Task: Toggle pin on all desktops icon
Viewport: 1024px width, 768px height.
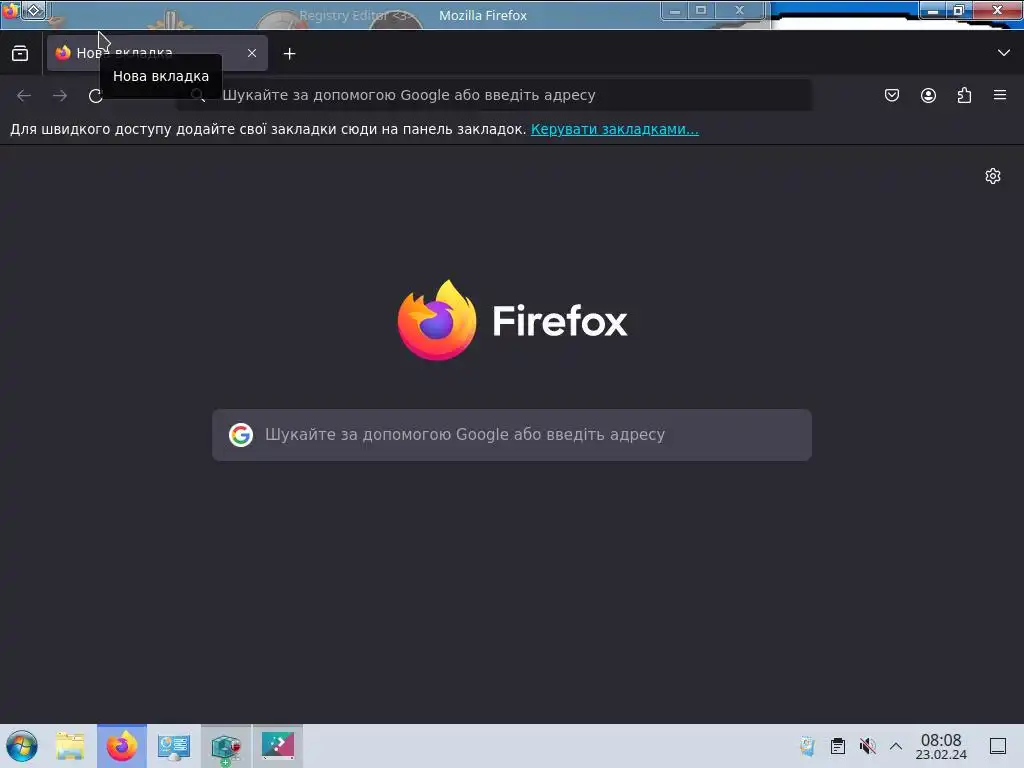Action: click(x=34, y=10)
